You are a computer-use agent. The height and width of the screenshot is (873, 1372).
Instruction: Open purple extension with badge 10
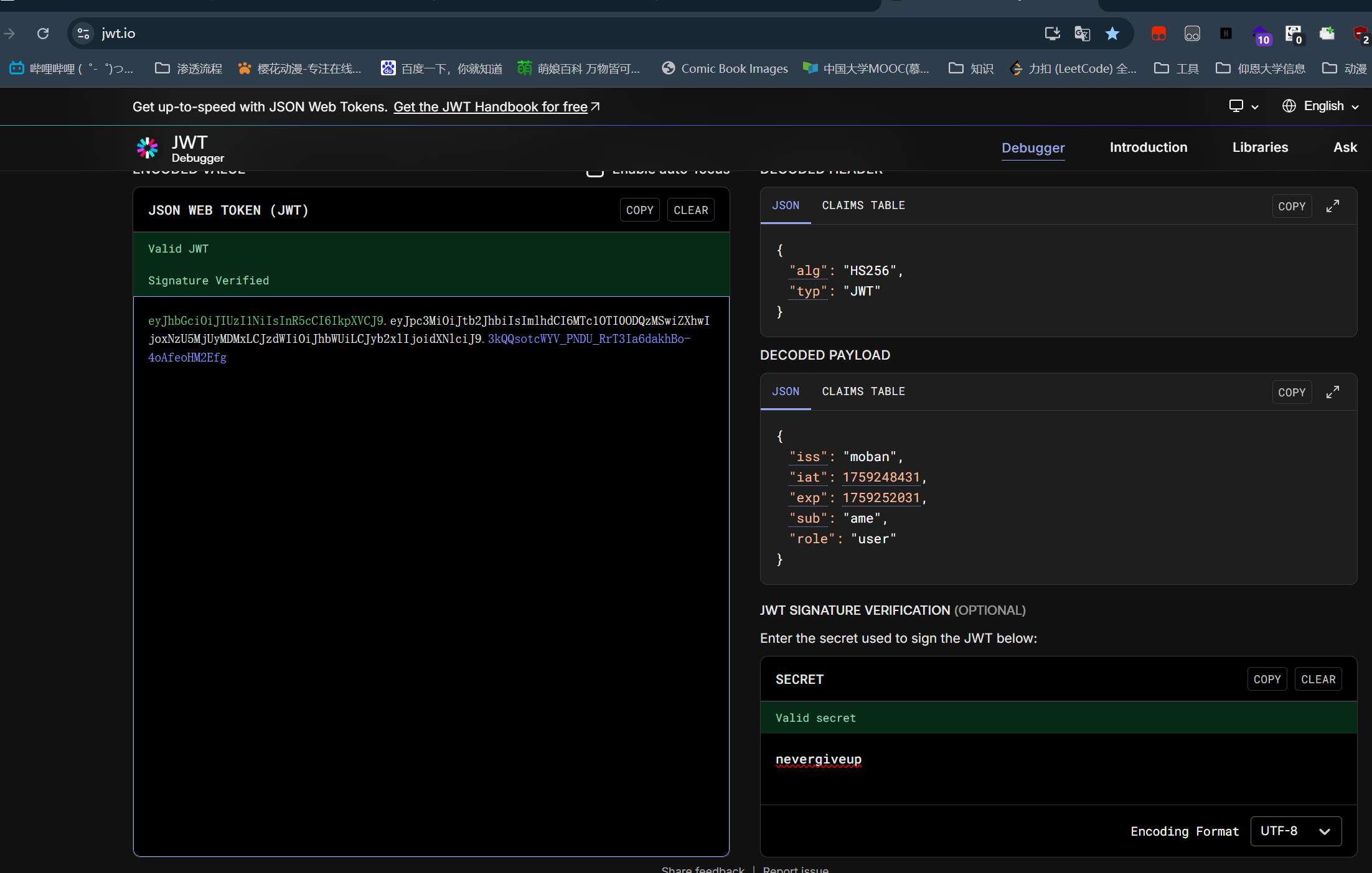point(1261,35)
